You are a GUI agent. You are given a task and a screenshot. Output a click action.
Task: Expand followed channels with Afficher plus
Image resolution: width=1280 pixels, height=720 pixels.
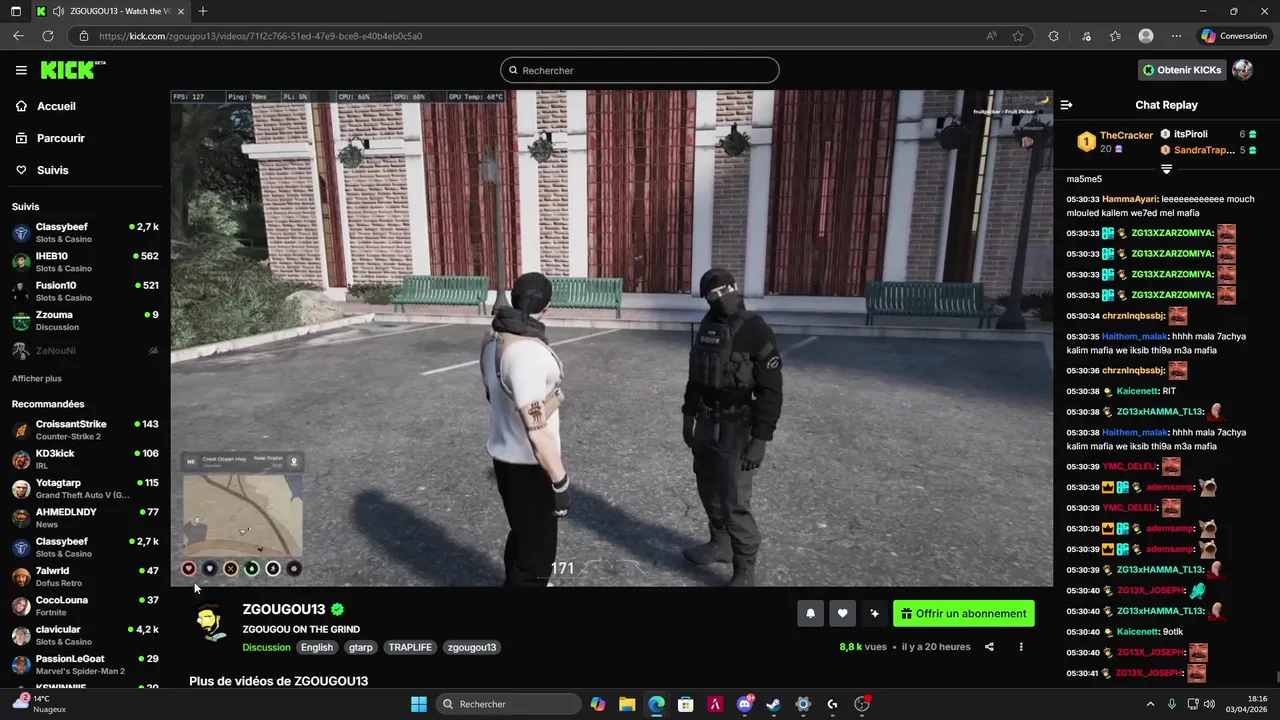tap(37, 379)
